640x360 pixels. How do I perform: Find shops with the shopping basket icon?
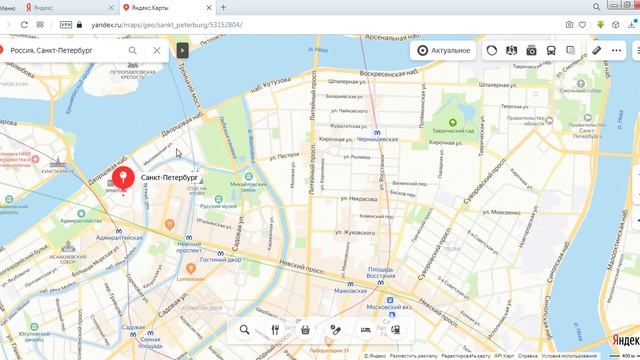pos(305,330)
